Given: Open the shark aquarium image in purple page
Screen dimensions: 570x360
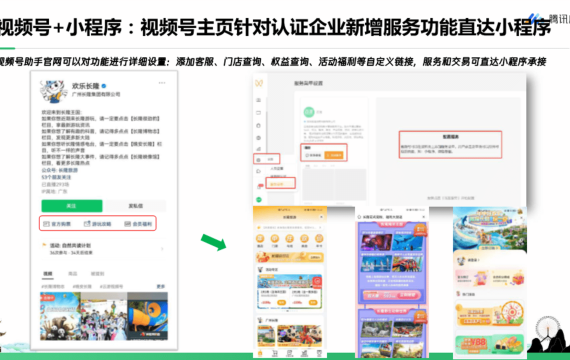Looking at the screenshot, I should point(407,242).
